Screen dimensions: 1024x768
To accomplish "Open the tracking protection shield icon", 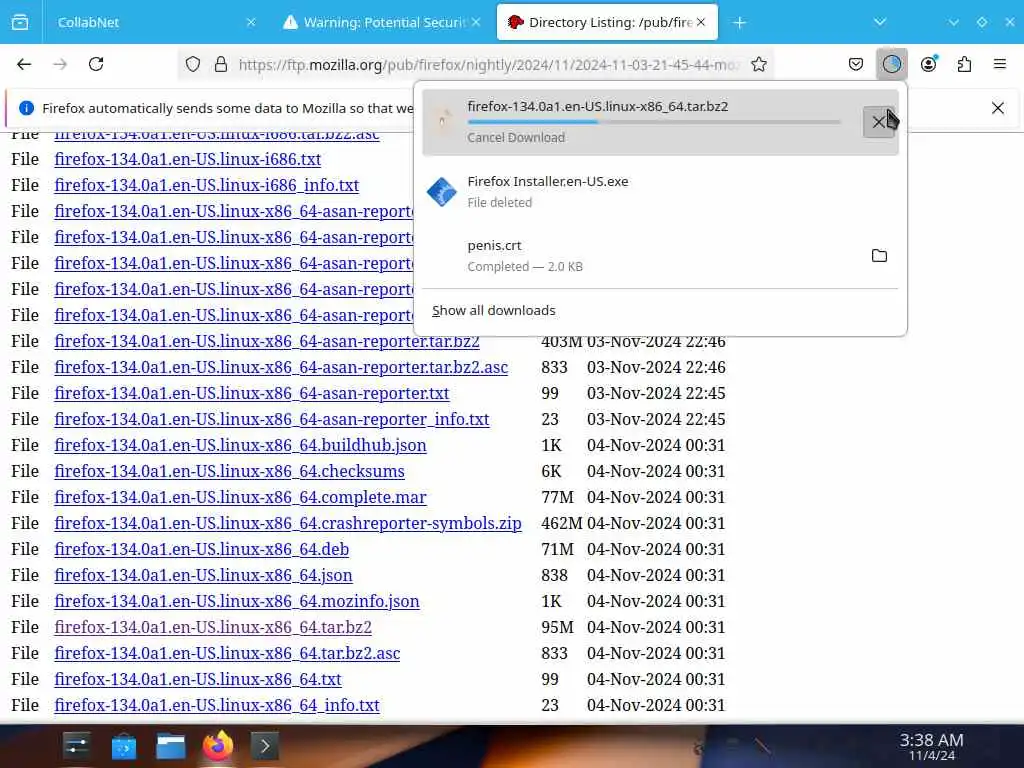I will point(193,64).
